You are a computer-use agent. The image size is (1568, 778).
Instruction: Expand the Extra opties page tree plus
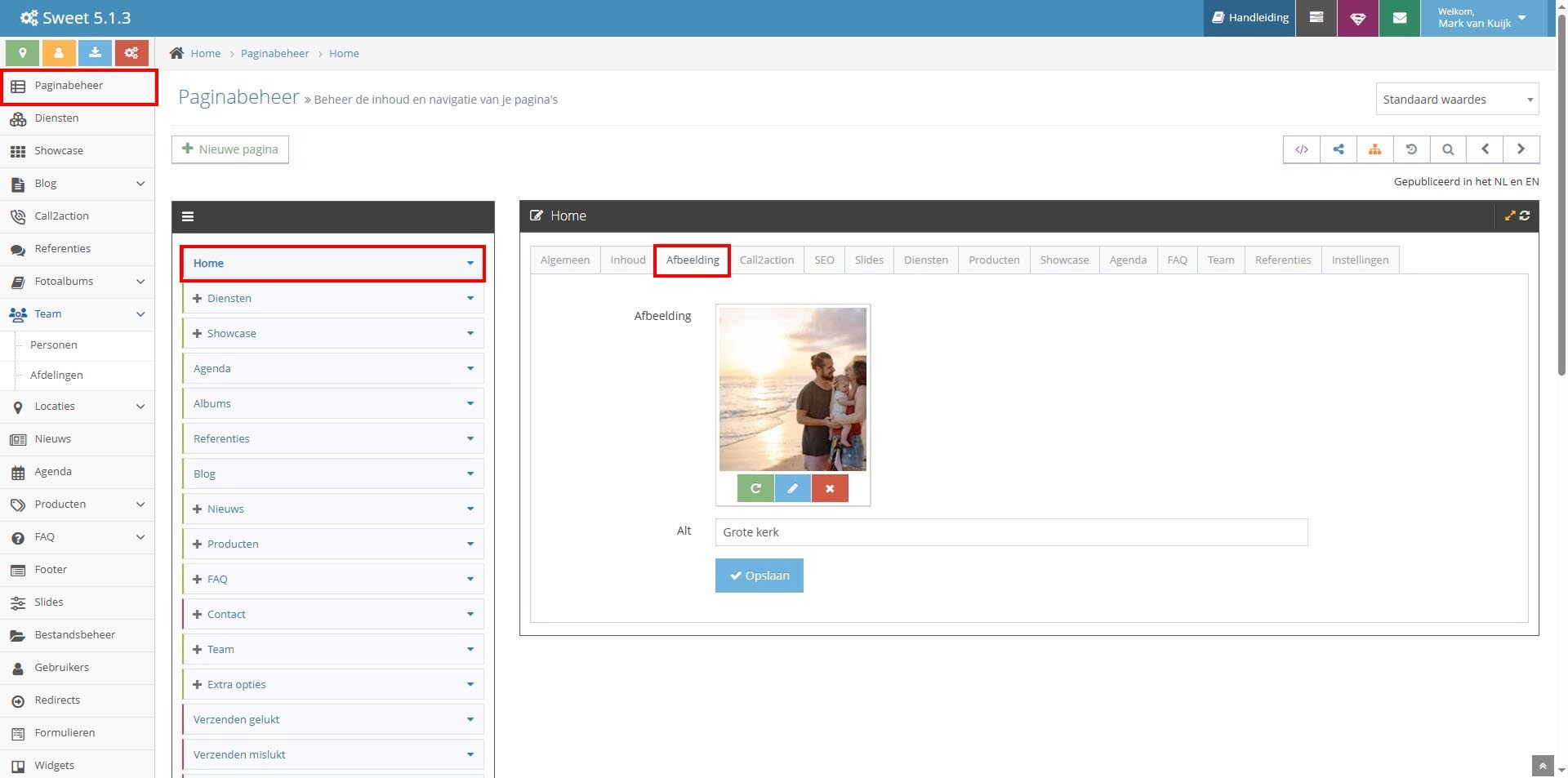(x=197, y=684)
